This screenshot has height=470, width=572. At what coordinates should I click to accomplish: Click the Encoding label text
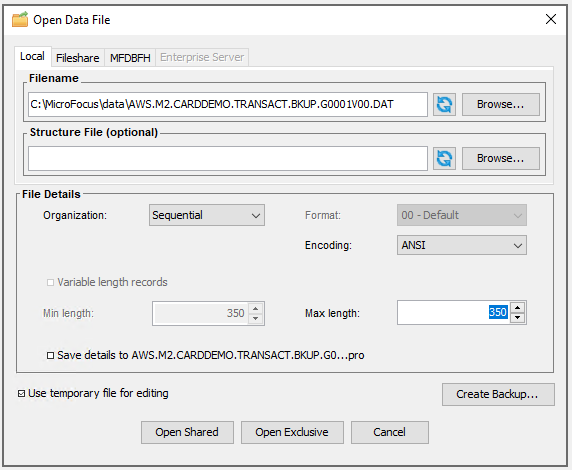tap(328, 245)
